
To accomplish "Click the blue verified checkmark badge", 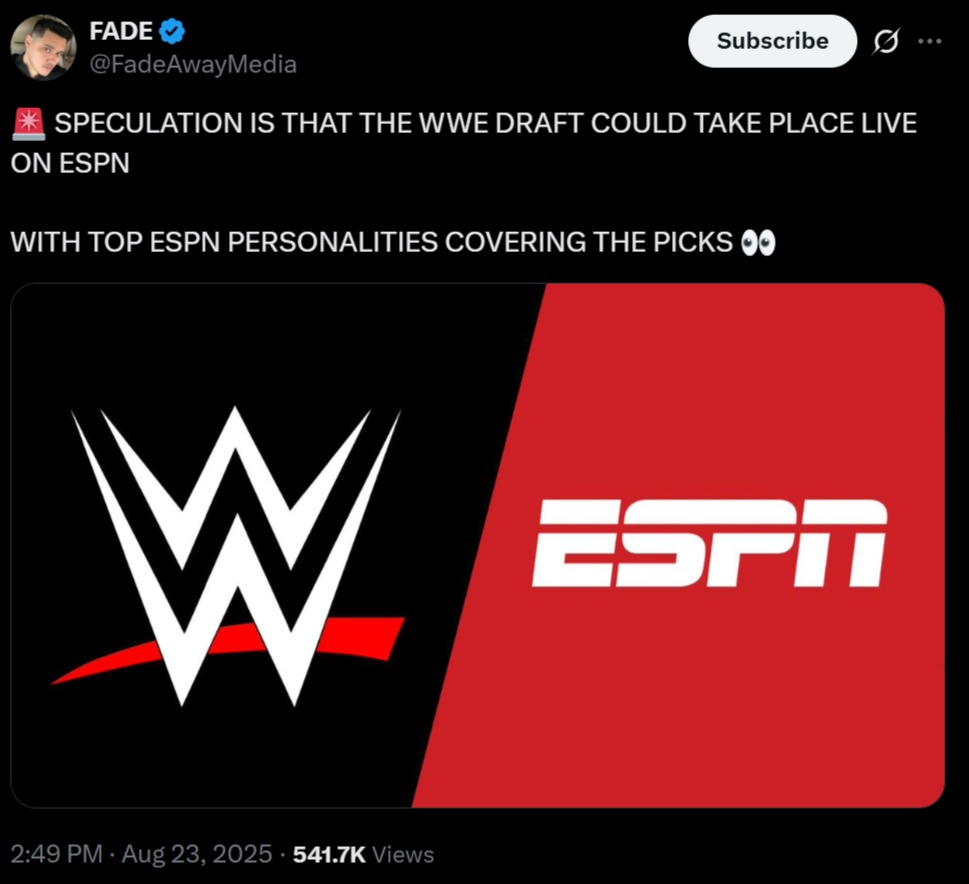I will coord(172,32).
